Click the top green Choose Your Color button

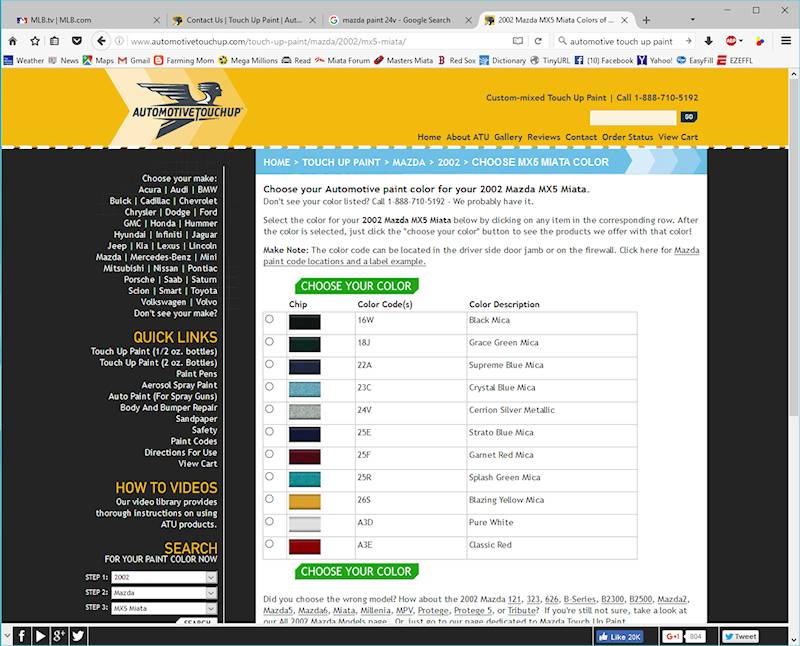pyautogui.click(x=357, y=286)
